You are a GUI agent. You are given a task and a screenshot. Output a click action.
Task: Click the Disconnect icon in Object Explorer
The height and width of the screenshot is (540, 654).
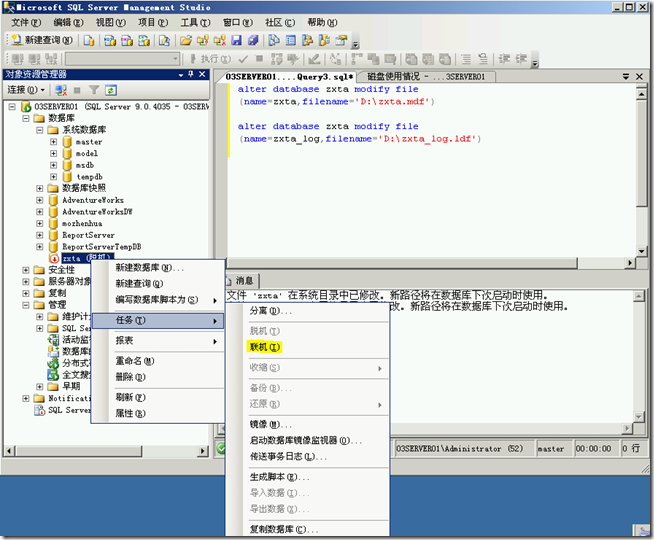pyautogui.click(x=61, y=90)
